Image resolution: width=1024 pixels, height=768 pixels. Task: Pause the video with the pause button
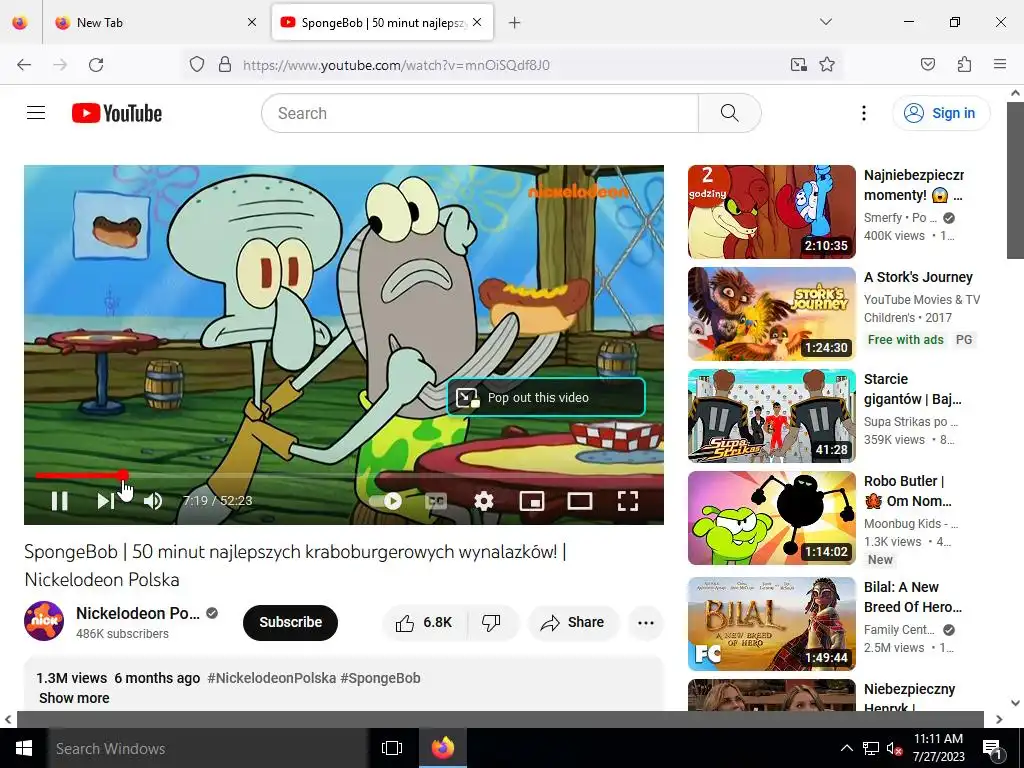(59, 501)
